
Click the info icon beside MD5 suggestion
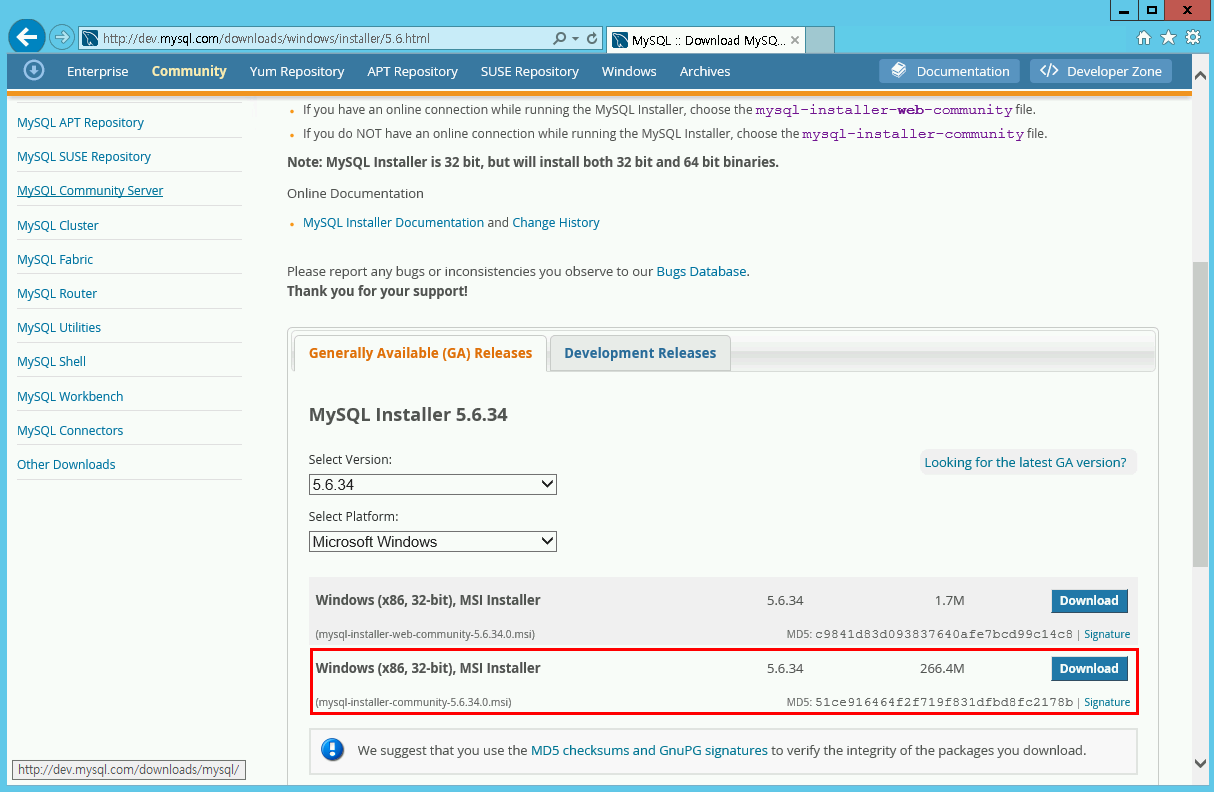point(332,750)
